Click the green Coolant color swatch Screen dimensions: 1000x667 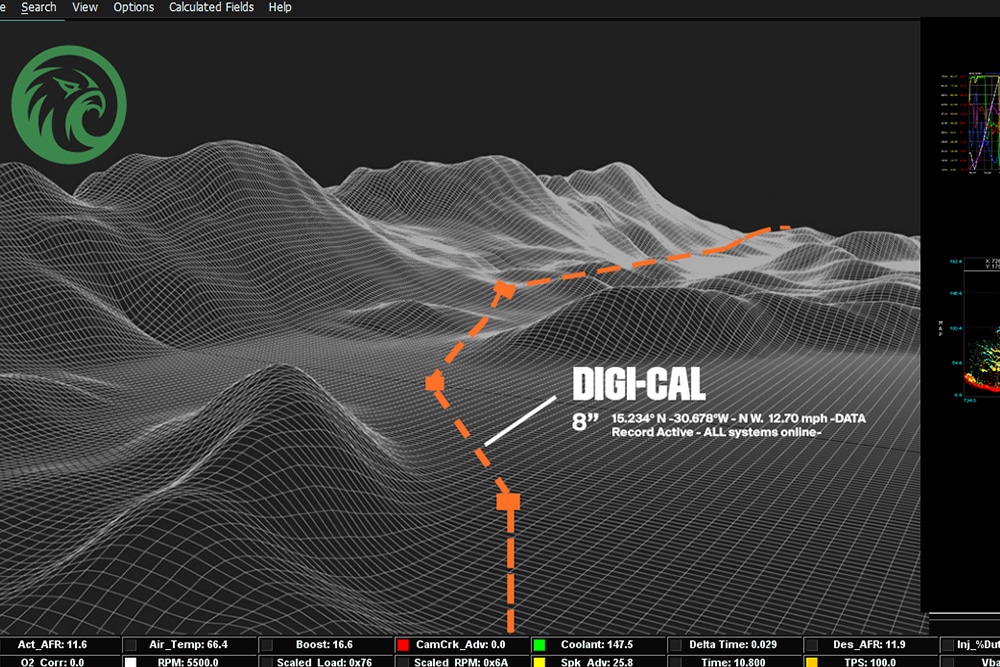tap(539, 646)
